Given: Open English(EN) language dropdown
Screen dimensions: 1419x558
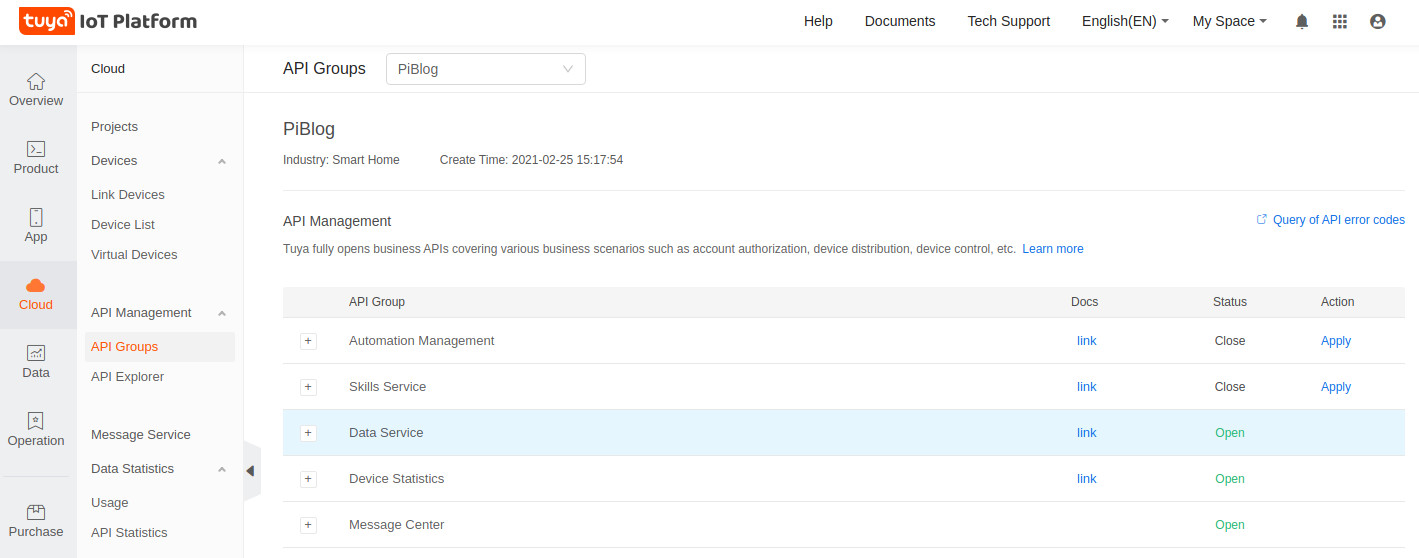Looking at the screenshot, I should 1125,21.
